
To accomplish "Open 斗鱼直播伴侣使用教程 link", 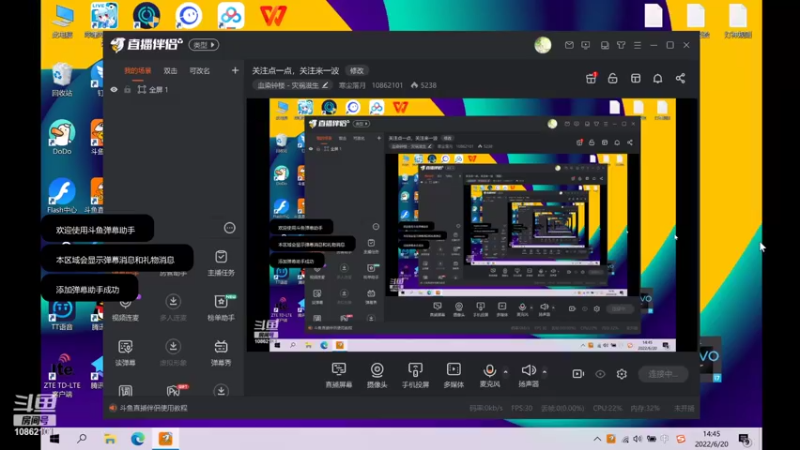I will click(148, 408).
